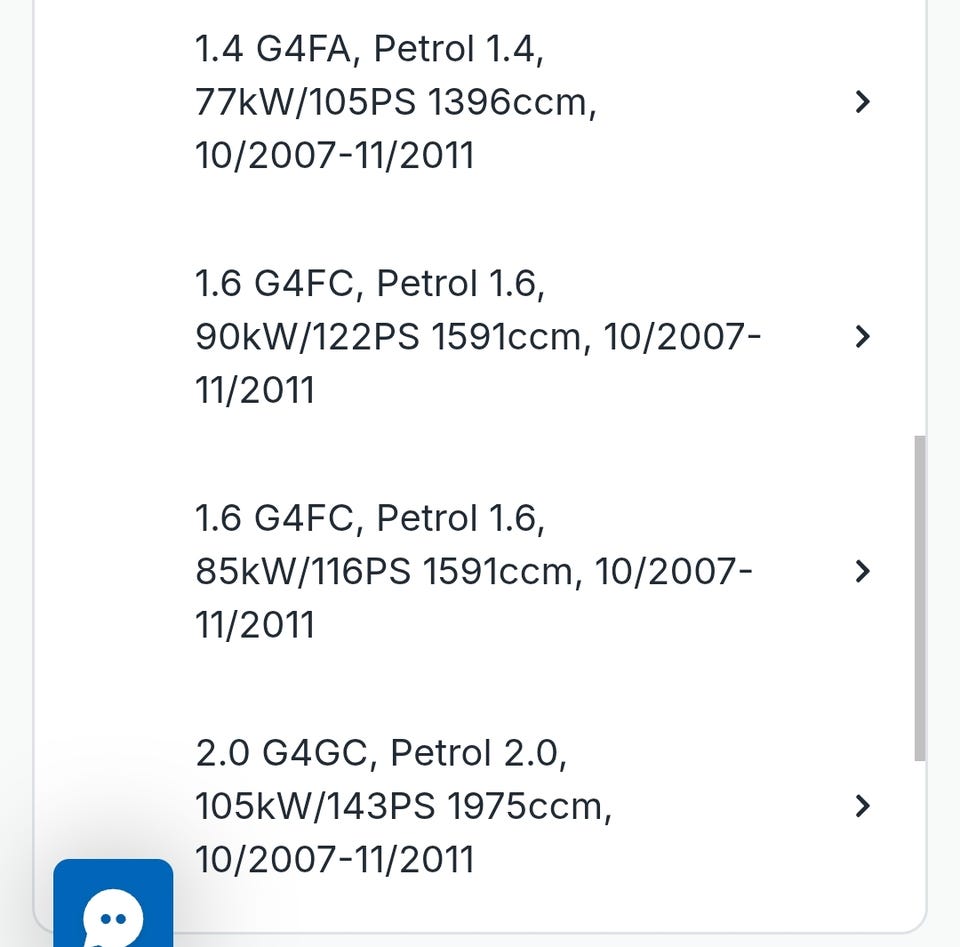Click scrollbar track above the grey thumb
960x947 pixels.
click(920, 220)
